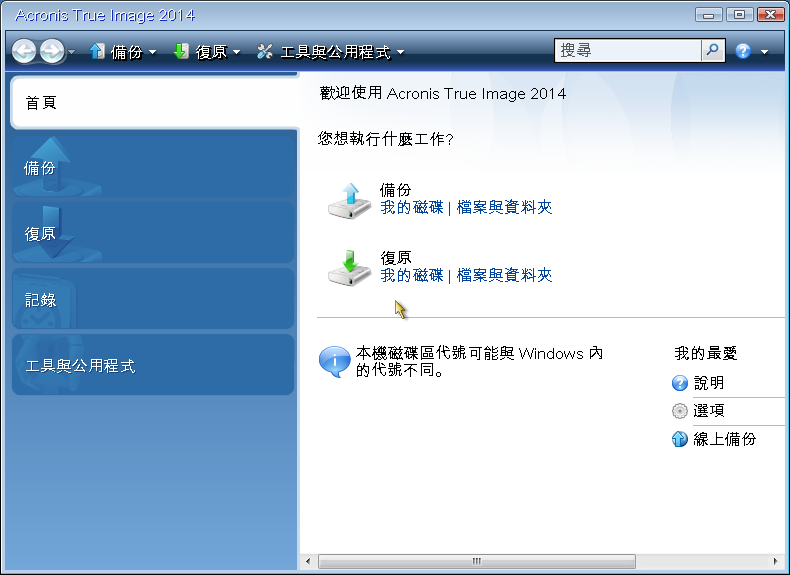
Task: Close the Acronis True Image window
Action: click(x=770, y=15)
